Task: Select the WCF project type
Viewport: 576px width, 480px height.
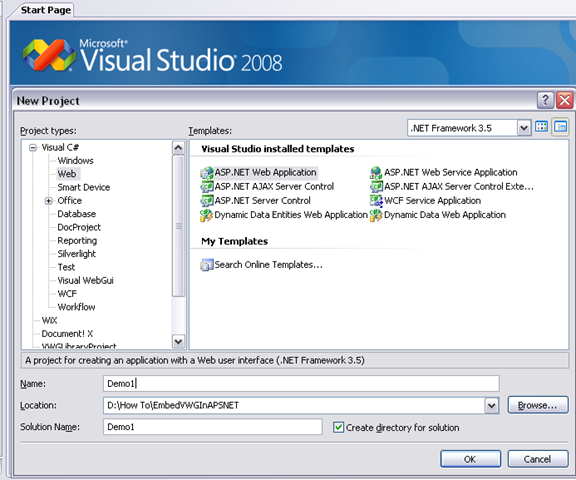Action: point(67,294)
